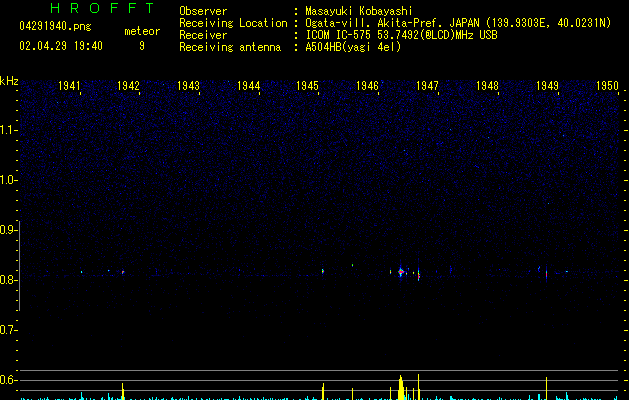Click frequency axis label 0.8
The height and width of the screenshot is (400, 629).
(8, 280)
